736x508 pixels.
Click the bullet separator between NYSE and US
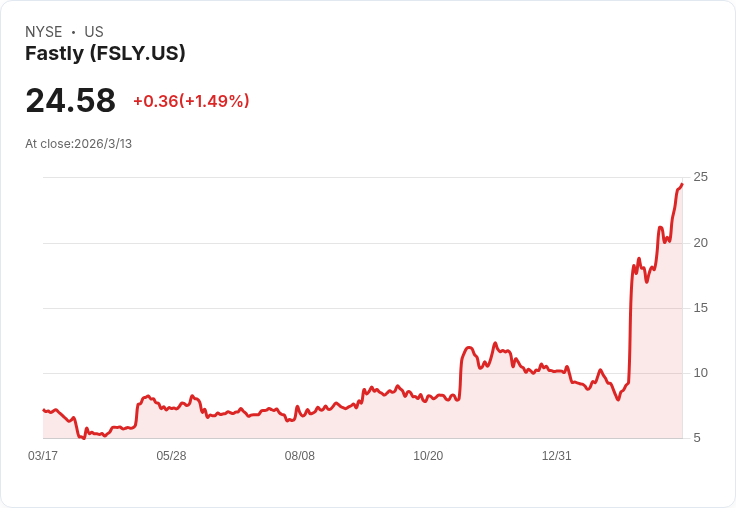pyautogui.click(x=73, y=32)
